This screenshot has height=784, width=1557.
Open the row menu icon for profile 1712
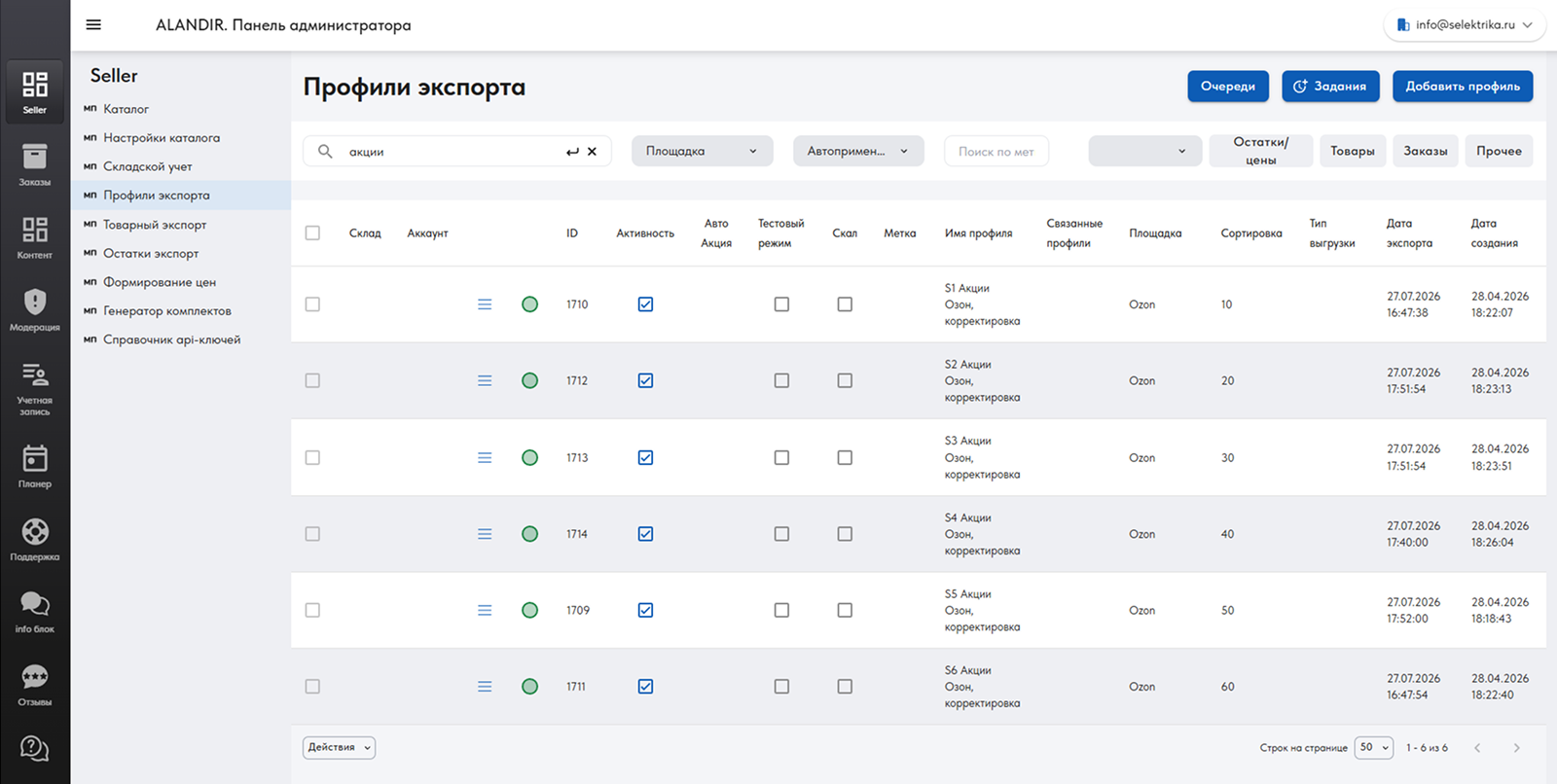pyautogui.click(x=485, y=380)
